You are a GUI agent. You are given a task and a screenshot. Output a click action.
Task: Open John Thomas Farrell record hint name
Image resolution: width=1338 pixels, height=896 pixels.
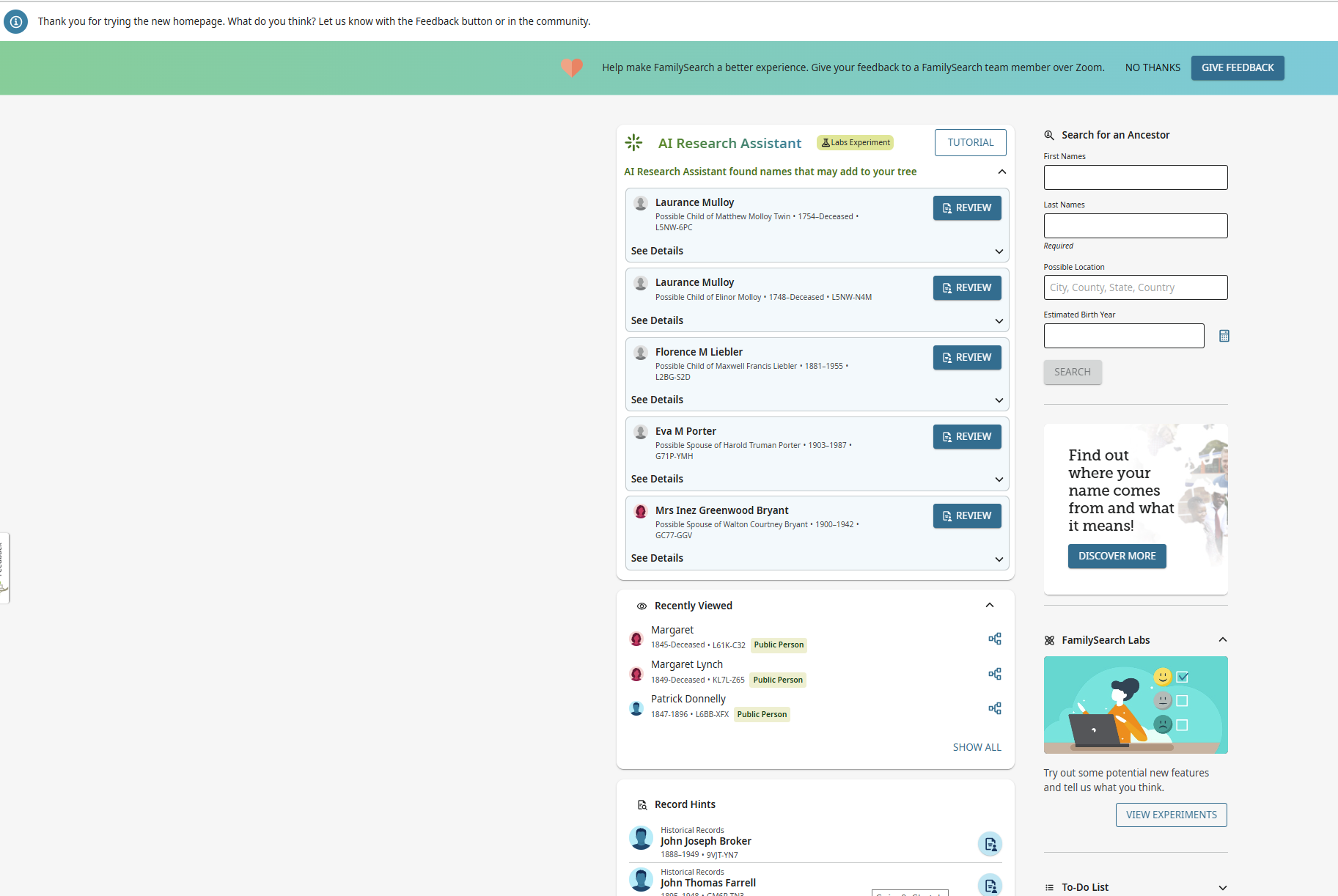point(708,883)
